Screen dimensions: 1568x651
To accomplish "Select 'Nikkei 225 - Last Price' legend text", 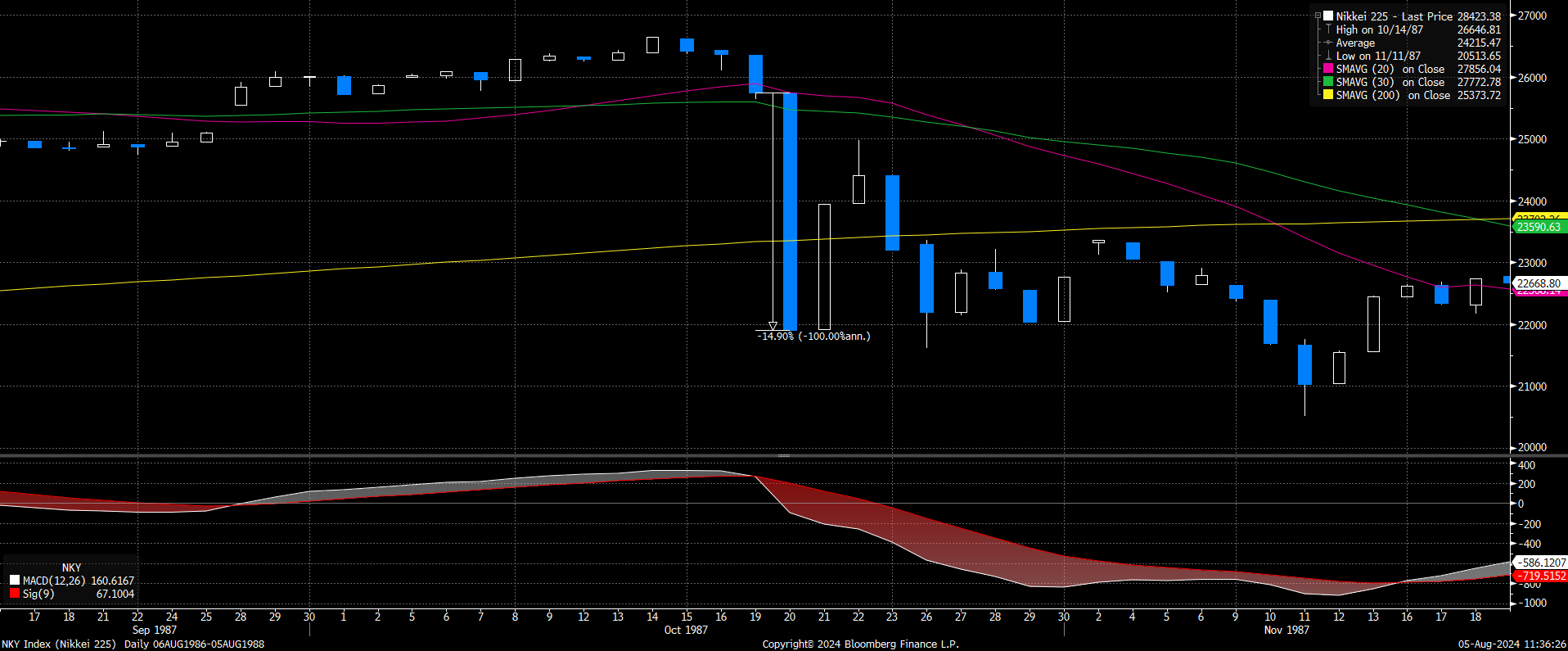I will (1395, 16).
